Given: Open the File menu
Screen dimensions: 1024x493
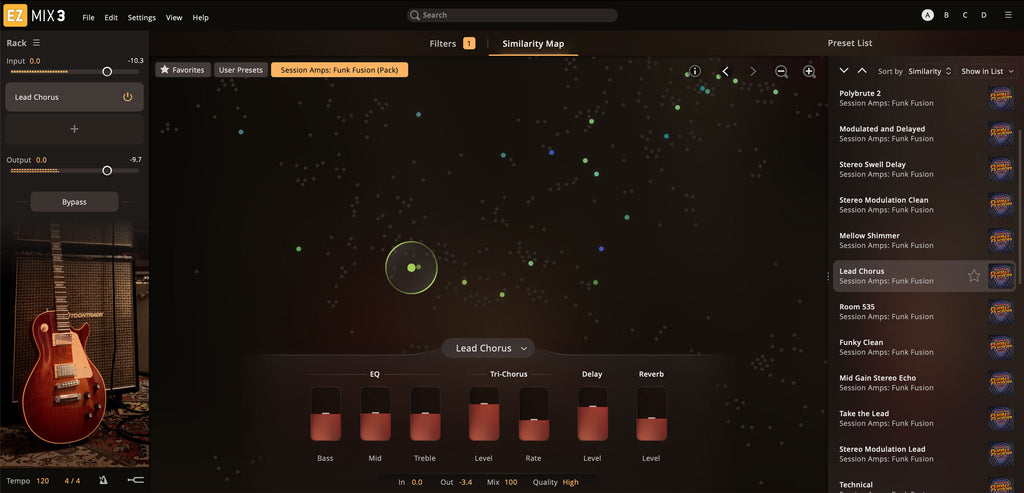Looking at the screenshot, I should point(88,18).
